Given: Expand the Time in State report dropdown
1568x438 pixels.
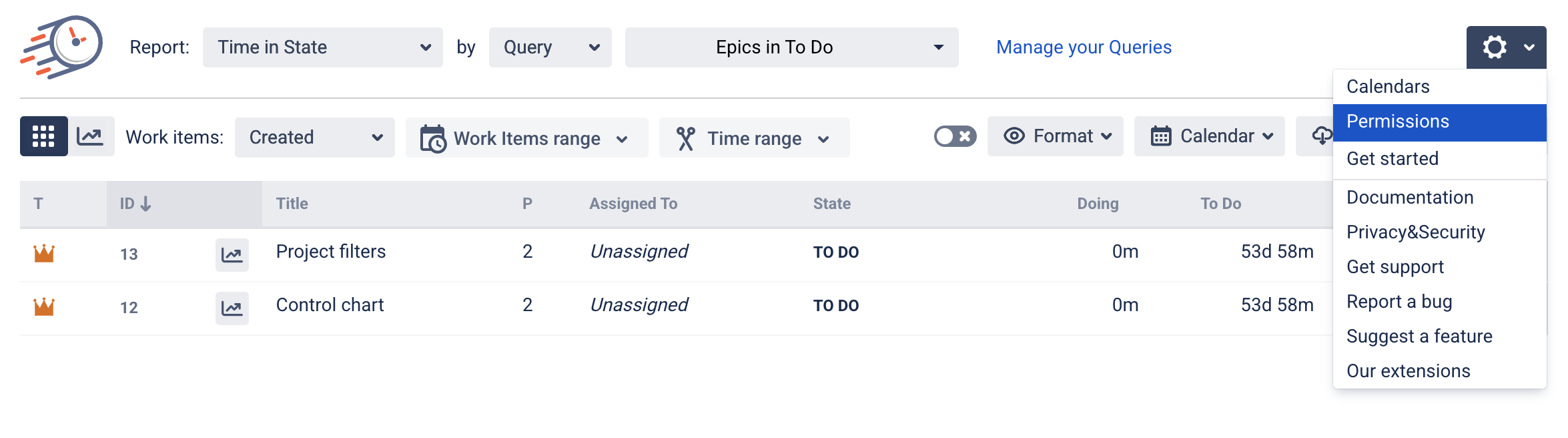Looking at the screenshot, I should click(323, 47).
